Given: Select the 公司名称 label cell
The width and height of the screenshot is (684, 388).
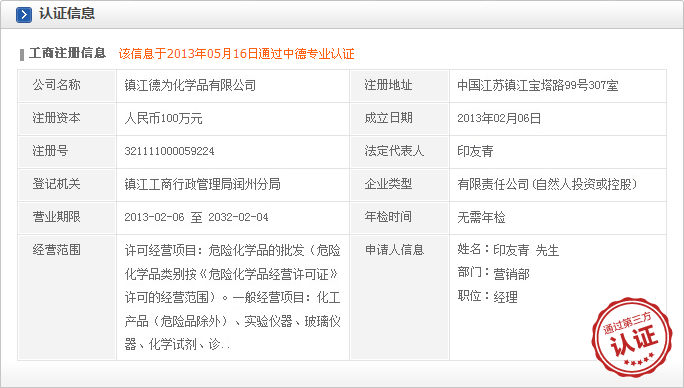Looking at the screenshot, I should pyautogui.click(x=67, y=86).
